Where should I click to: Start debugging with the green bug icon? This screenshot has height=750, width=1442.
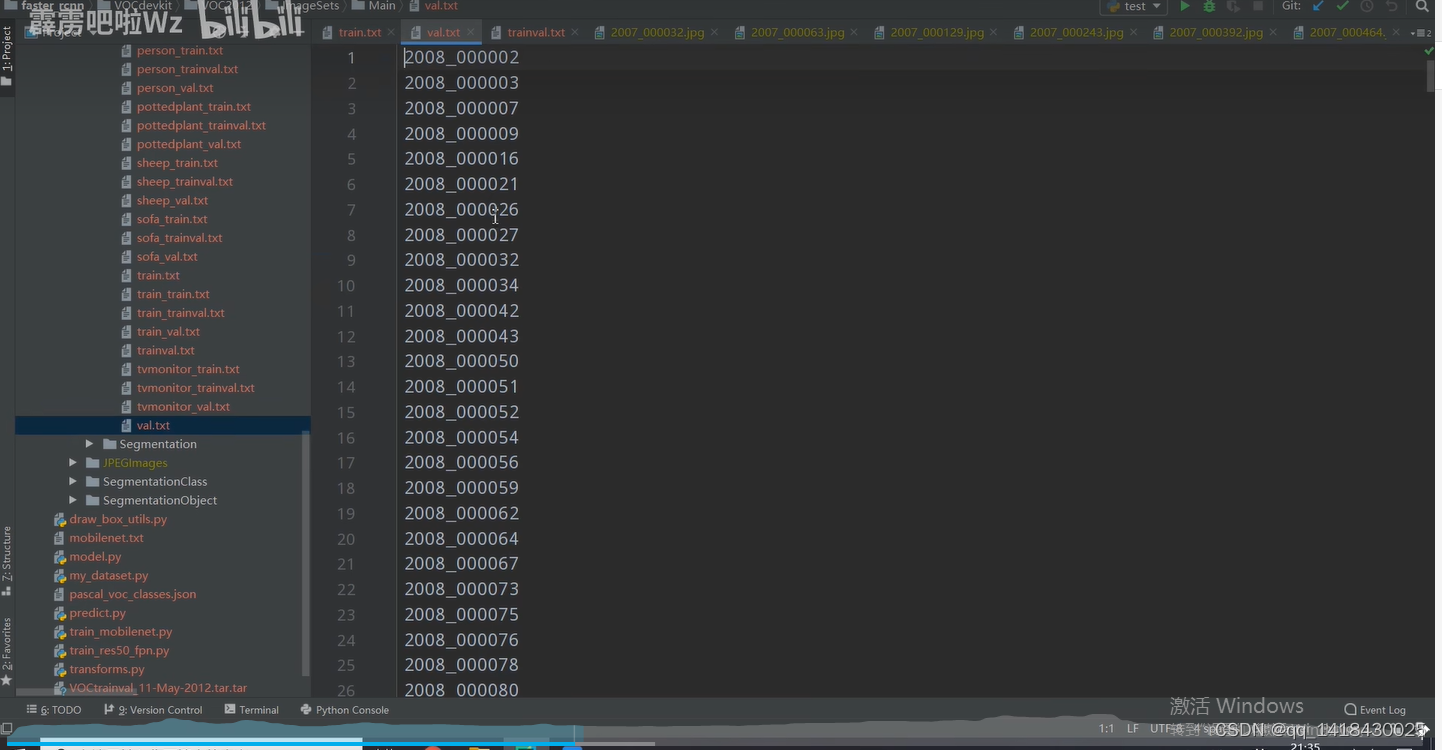tap(1209, 6)
